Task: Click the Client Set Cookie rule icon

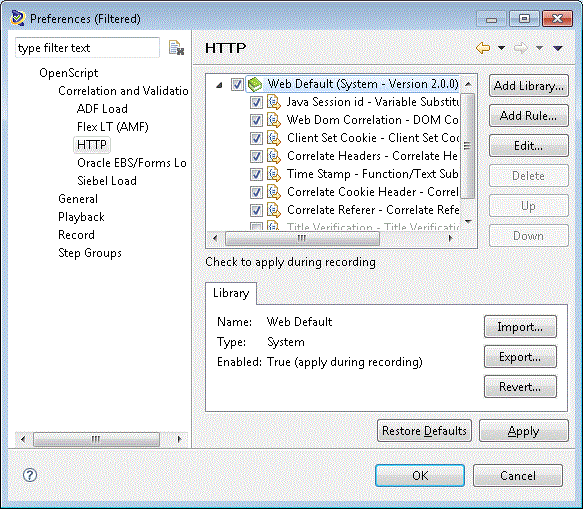Action: [274, 138]
